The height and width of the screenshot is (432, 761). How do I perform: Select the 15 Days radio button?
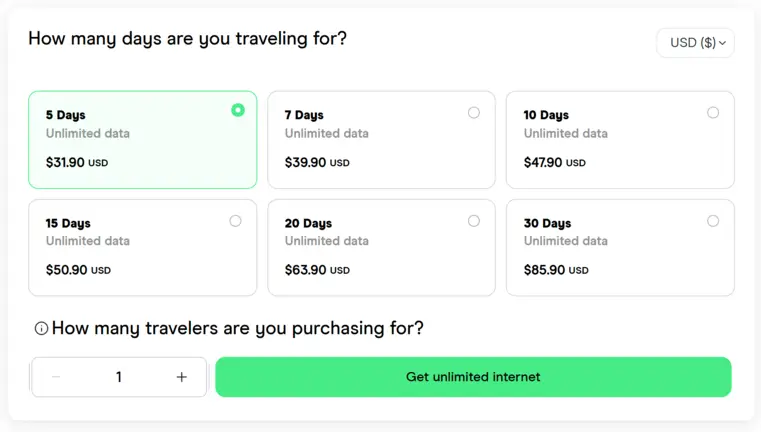click(235, 221)
